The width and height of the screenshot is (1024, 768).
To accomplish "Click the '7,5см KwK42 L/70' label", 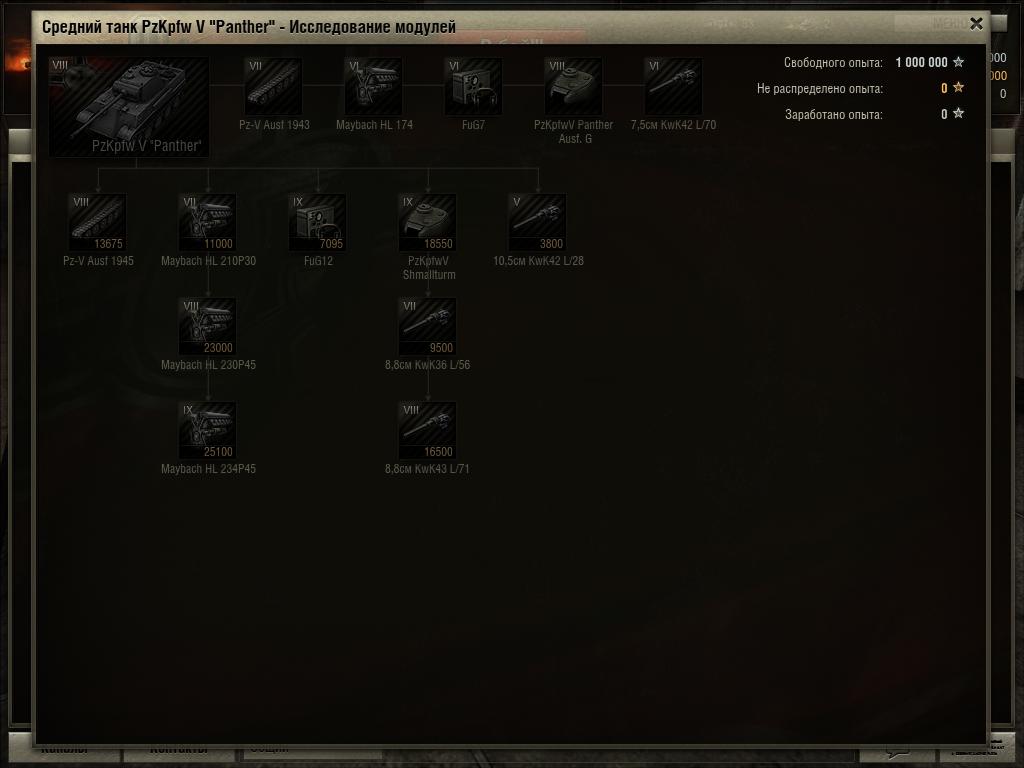I will pyautogui.click(x=673, y=125).
